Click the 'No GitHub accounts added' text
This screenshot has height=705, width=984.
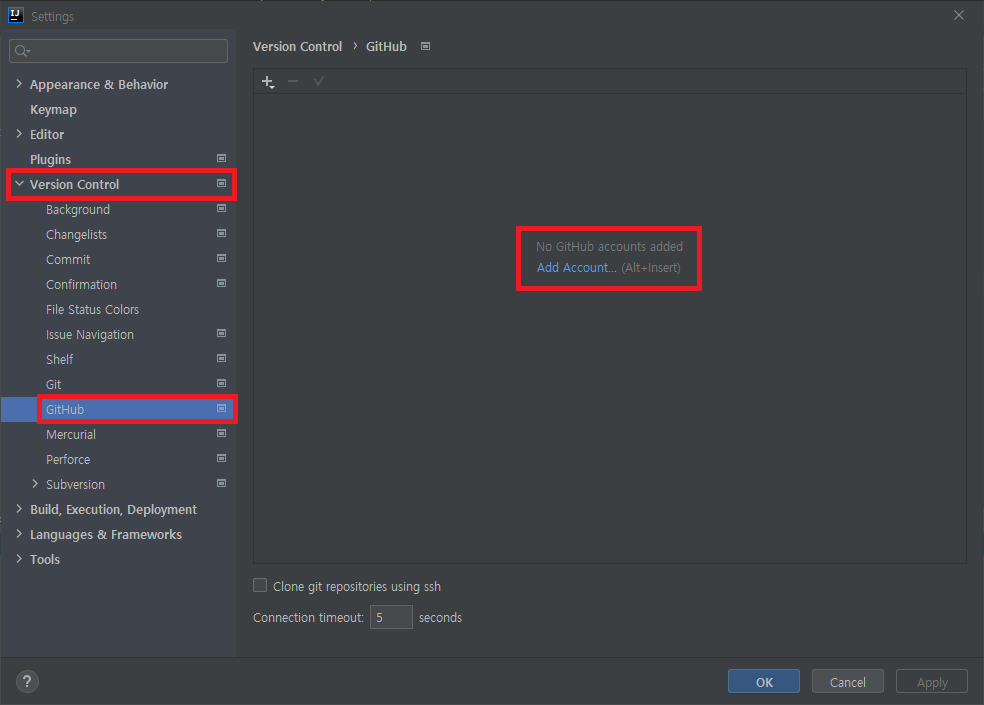click(609, 247)
